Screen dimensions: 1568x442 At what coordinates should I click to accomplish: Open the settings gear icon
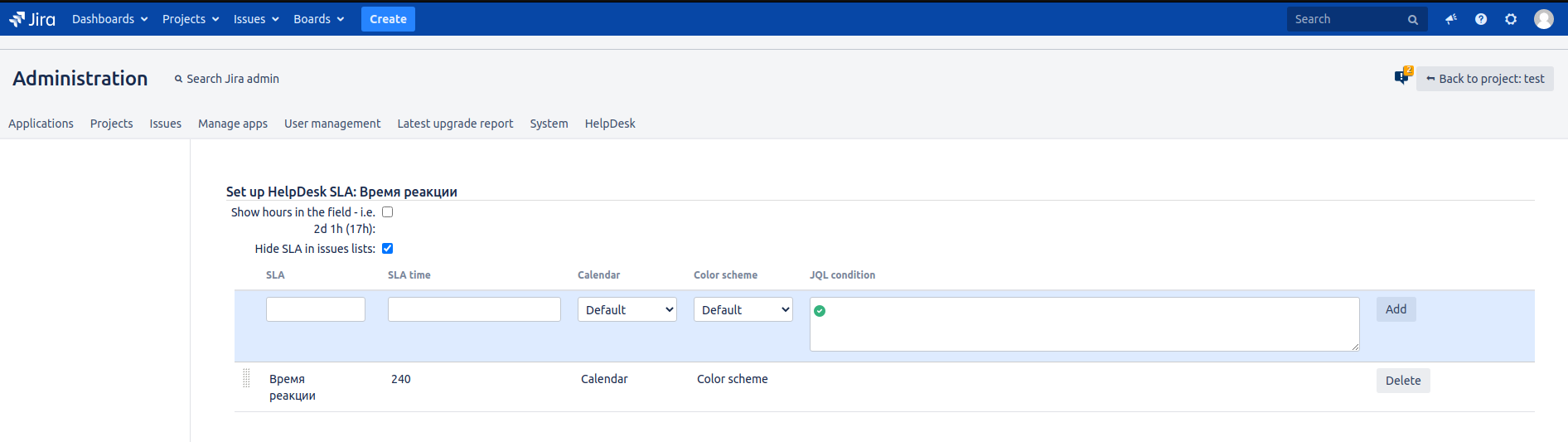pos(1511,19)
